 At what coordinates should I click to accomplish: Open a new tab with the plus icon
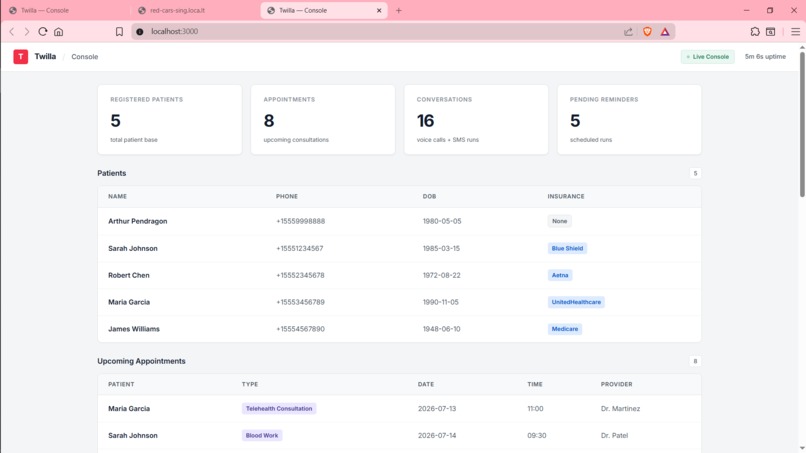click(398, 10)
